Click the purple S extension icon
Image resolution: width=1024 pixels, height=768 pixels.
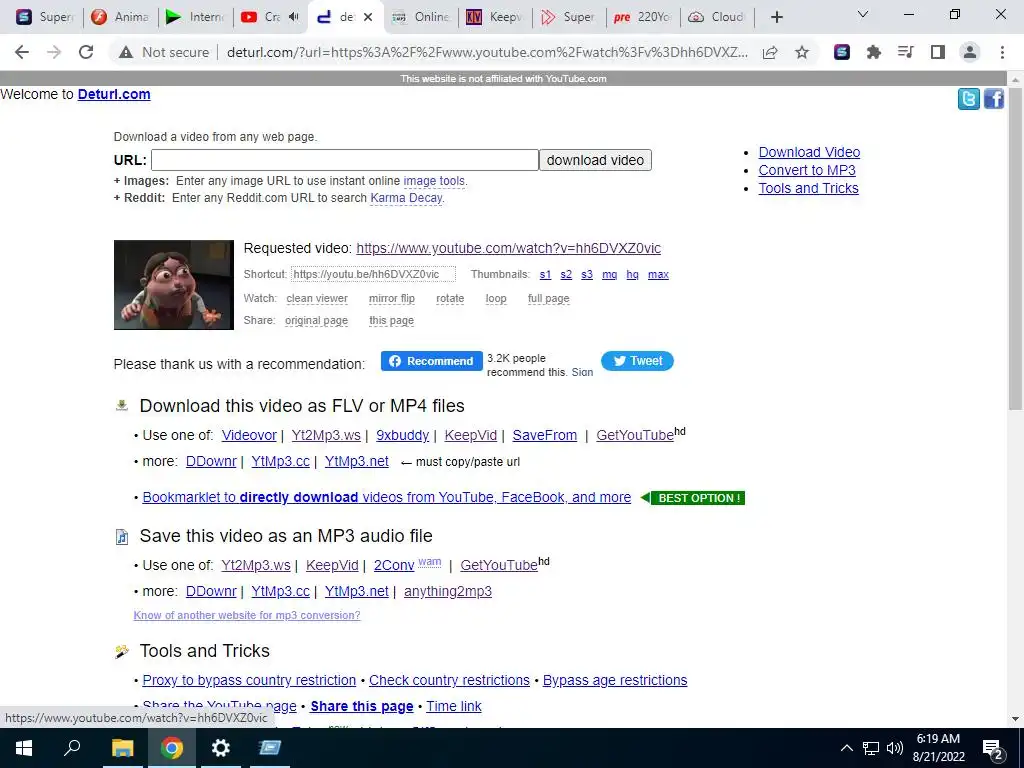842,52
